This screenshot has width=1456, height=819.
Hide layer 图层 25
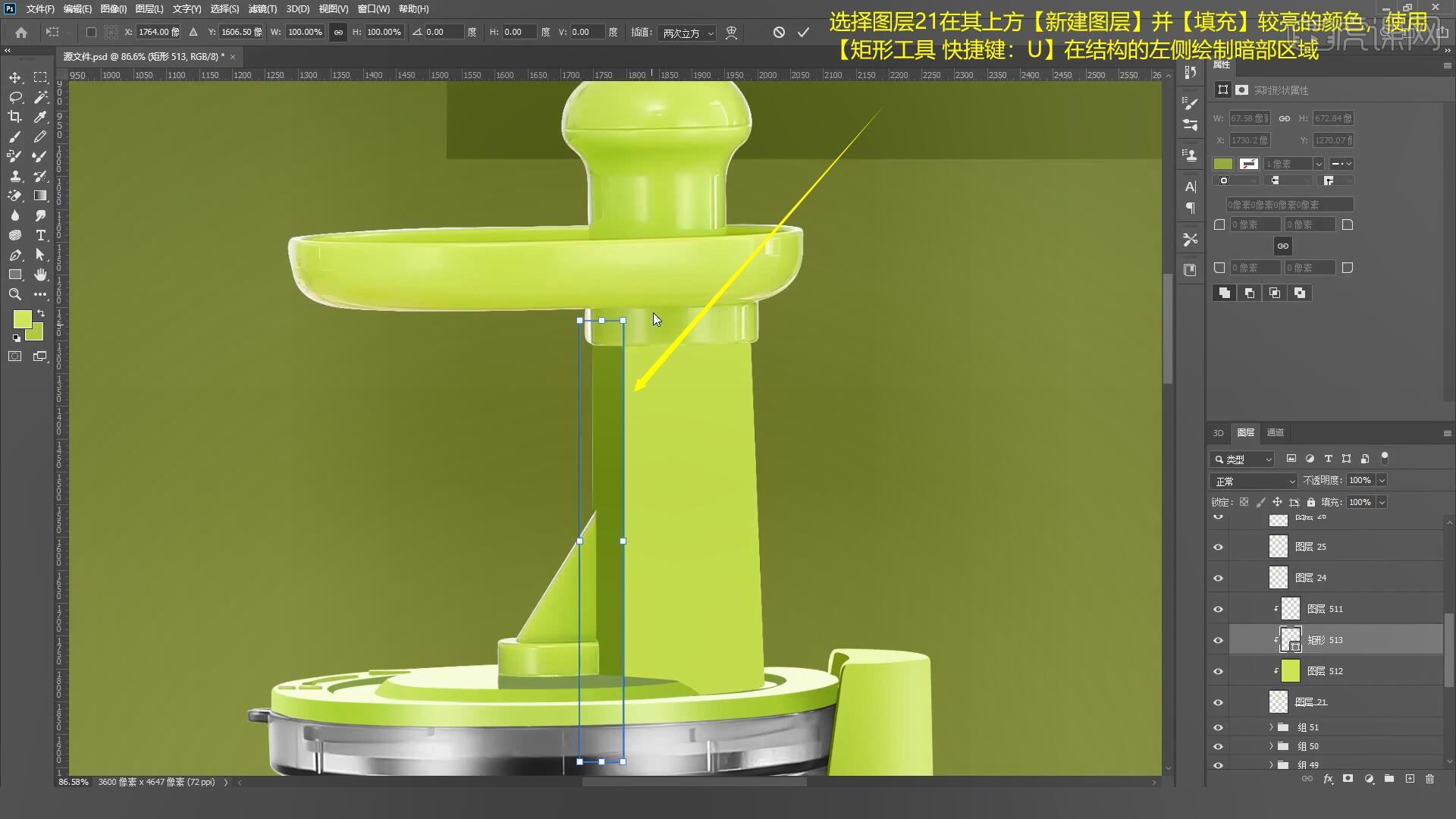coord(1218,547)
